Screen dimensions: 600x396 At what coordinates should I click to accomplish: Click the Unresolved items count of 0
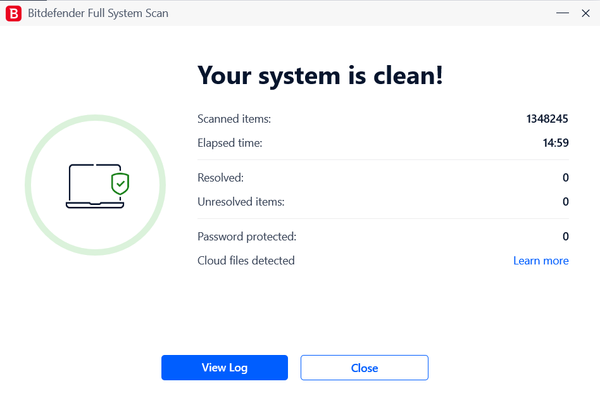(x=566, y=202)
